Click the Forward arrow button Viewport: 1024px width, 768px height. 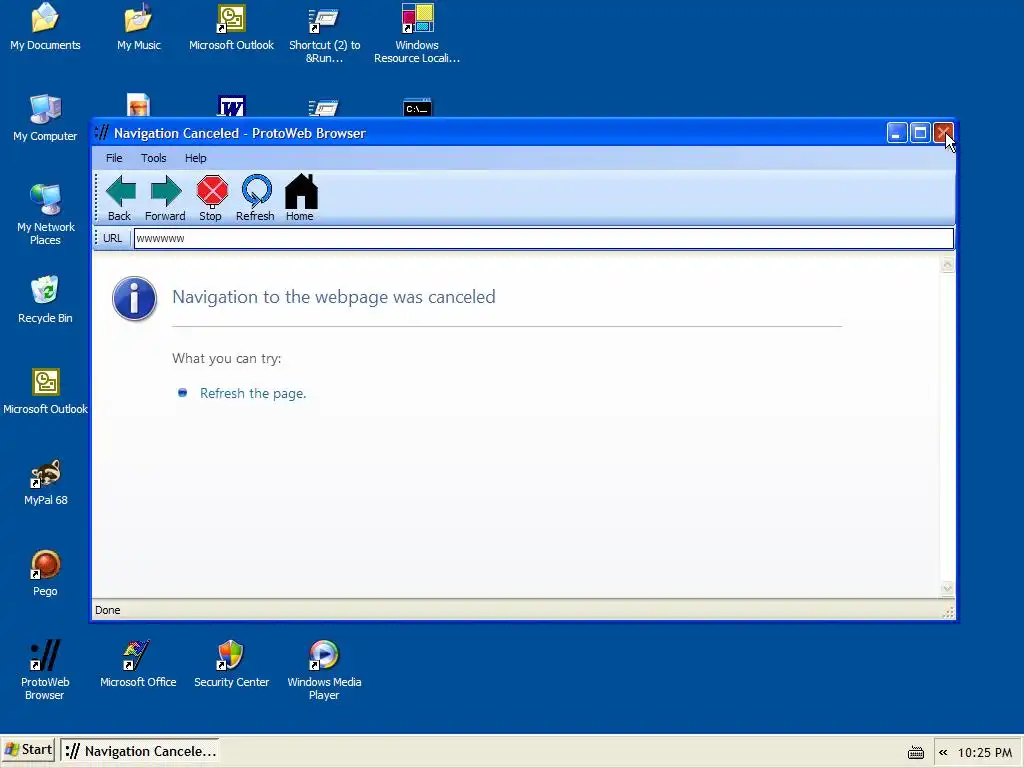click(165, 197)
